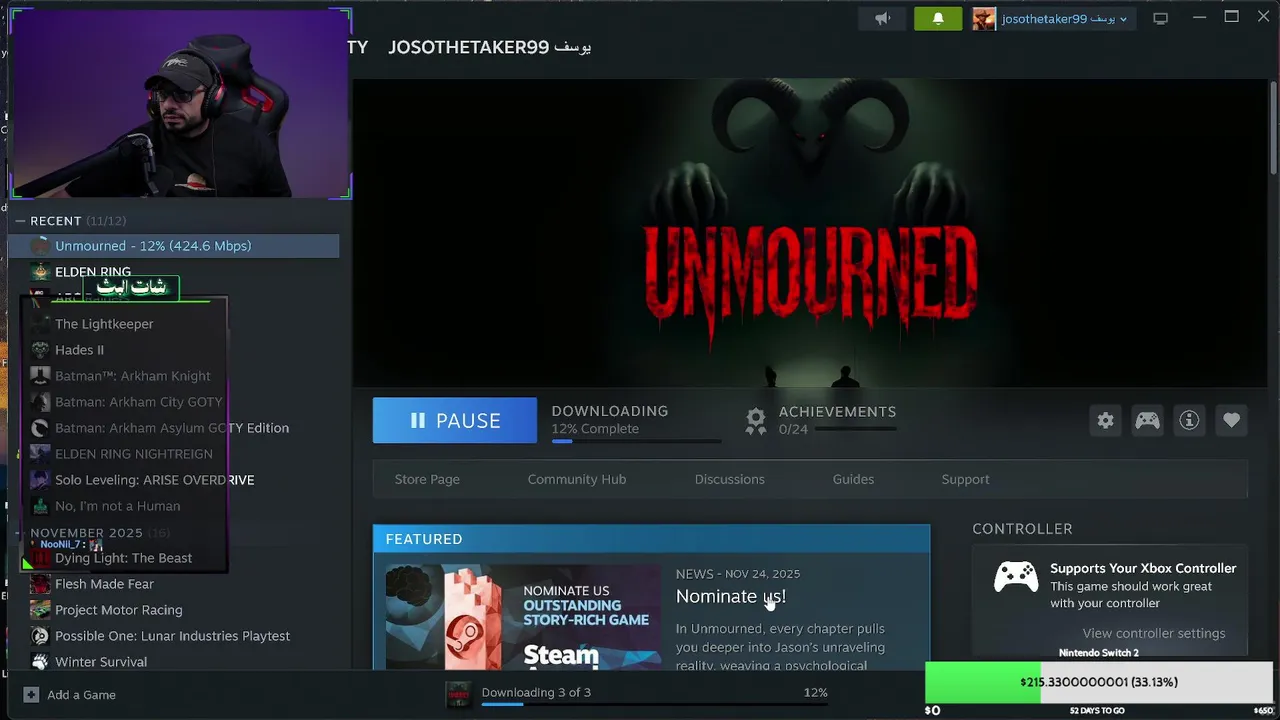Click the Hades II game icon
This screenshot has width=1280, height=720.
[x=40, y=350]
